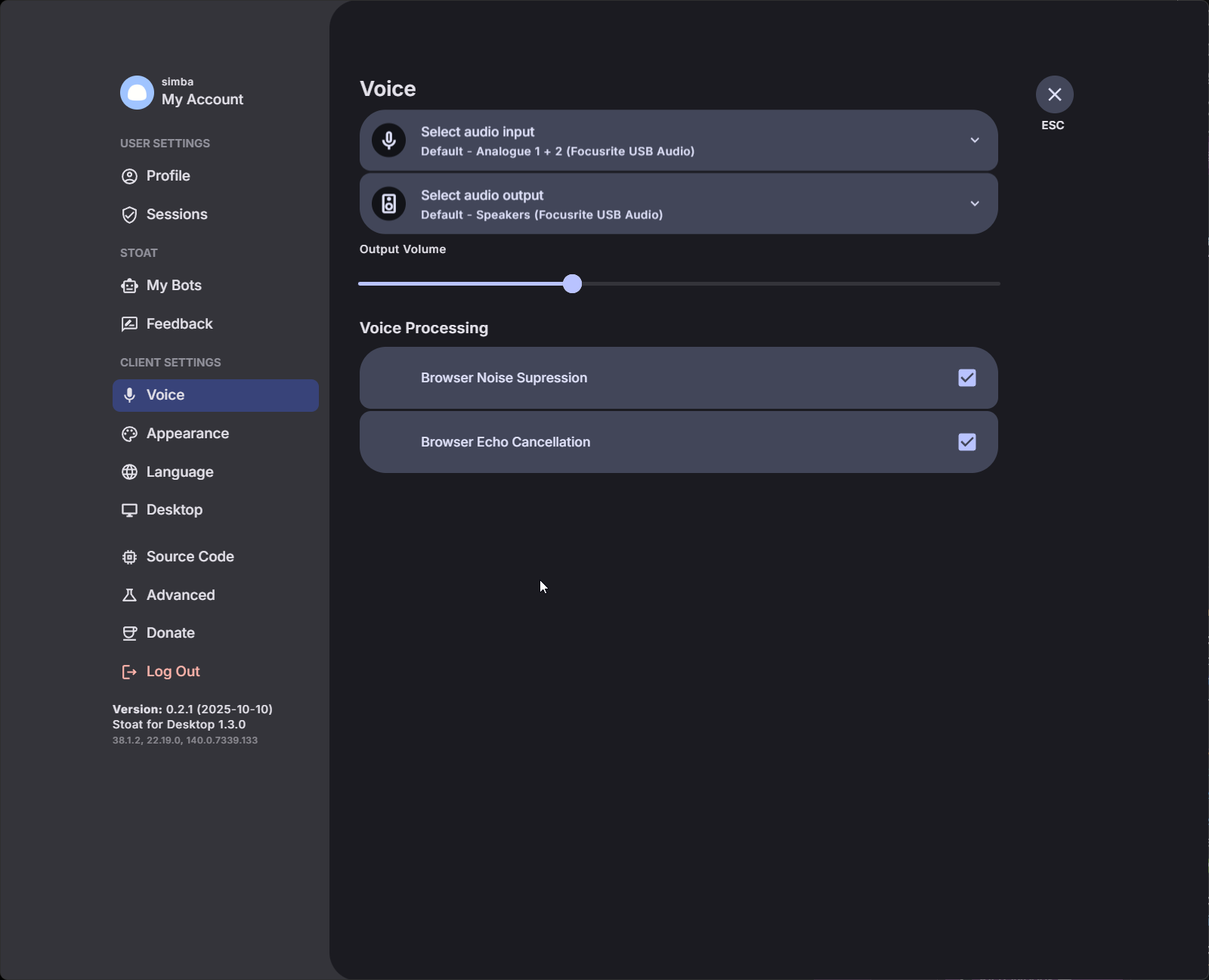
Task: Click the Language globe icon
Action: (130, 472)
